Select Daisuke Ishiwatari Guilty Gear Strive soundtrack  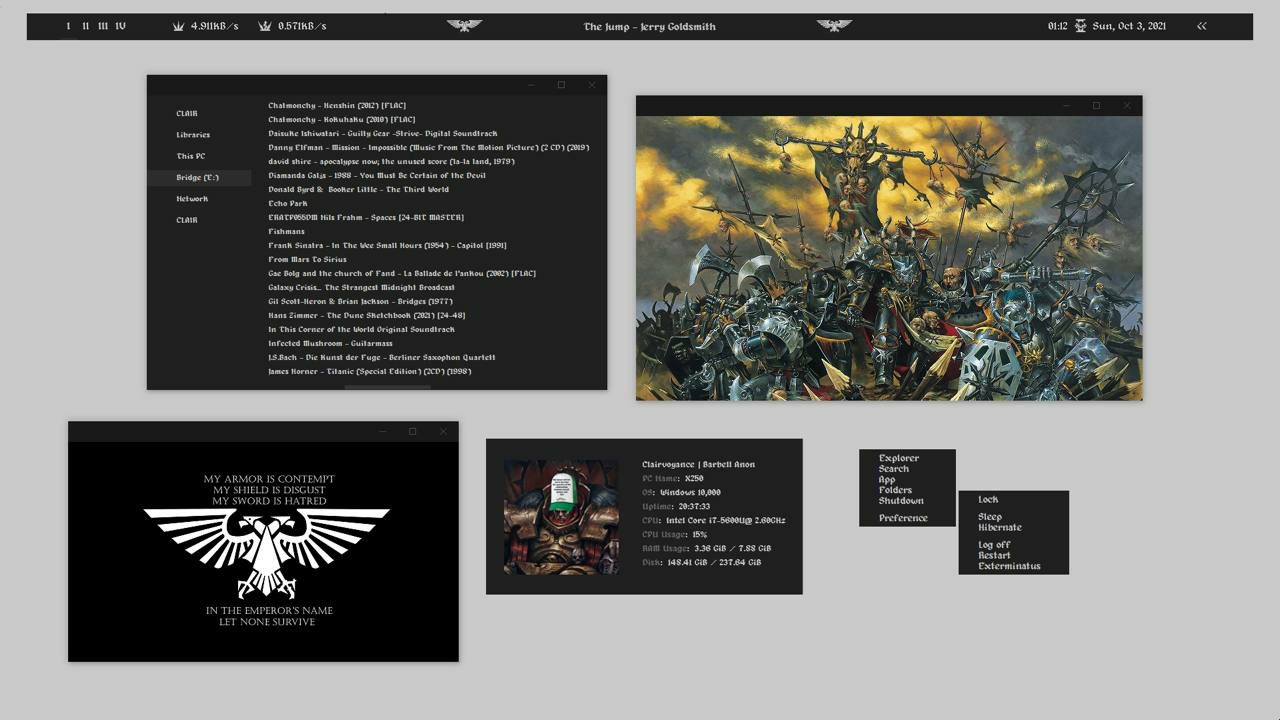[382, 133]
